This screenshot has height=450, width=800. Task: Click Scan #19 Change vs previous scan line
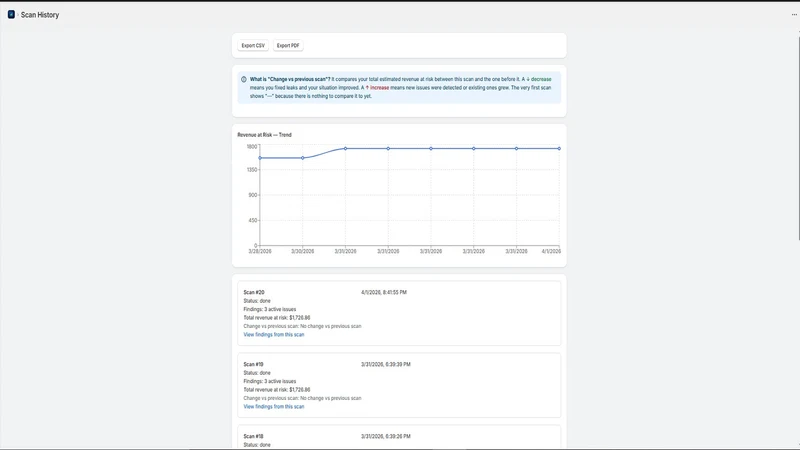point(302,398)
